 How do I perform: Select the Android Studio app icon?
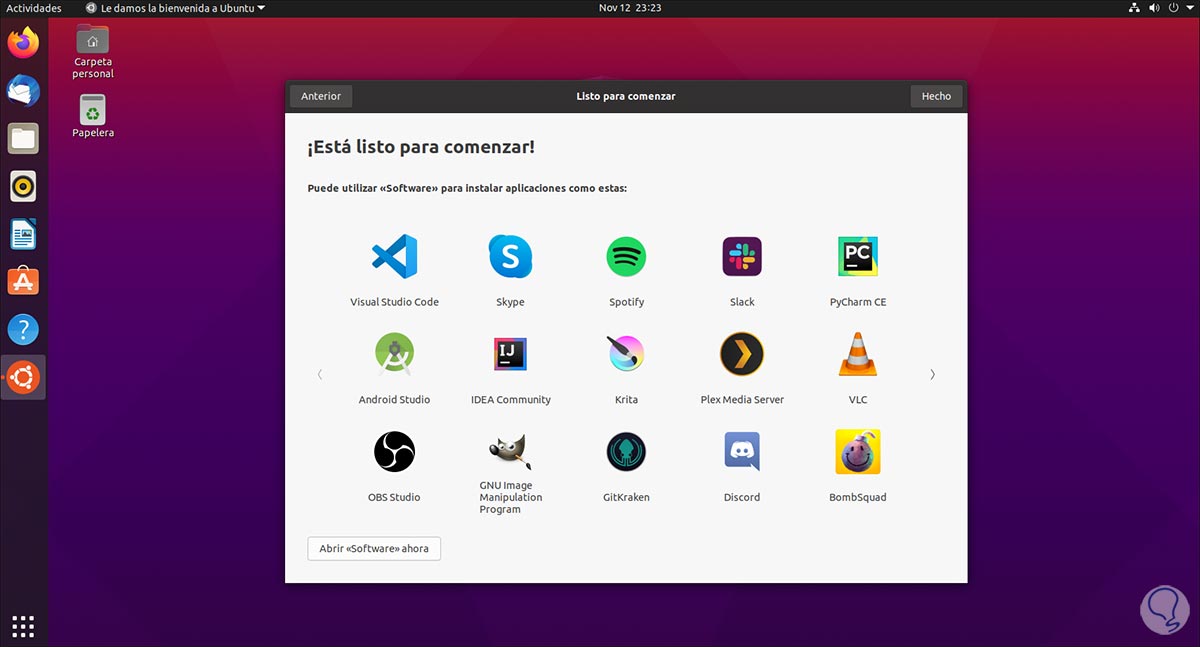394,354
